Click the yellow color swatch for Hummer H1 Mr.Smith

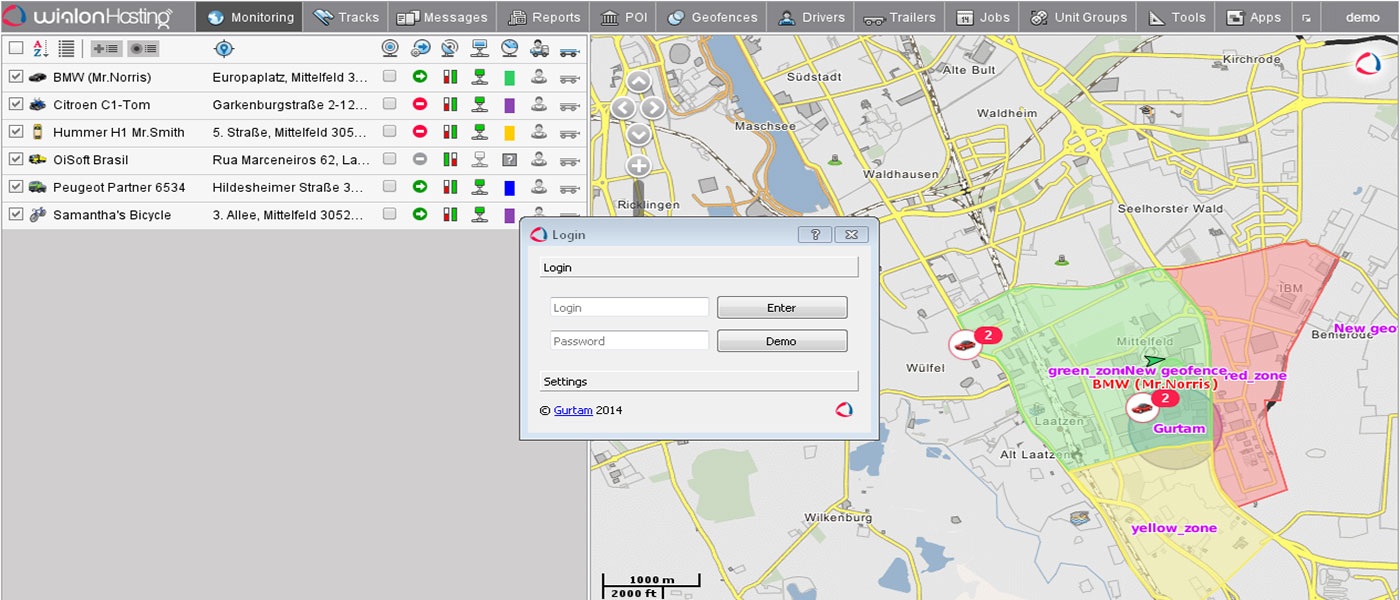point(509,131)
